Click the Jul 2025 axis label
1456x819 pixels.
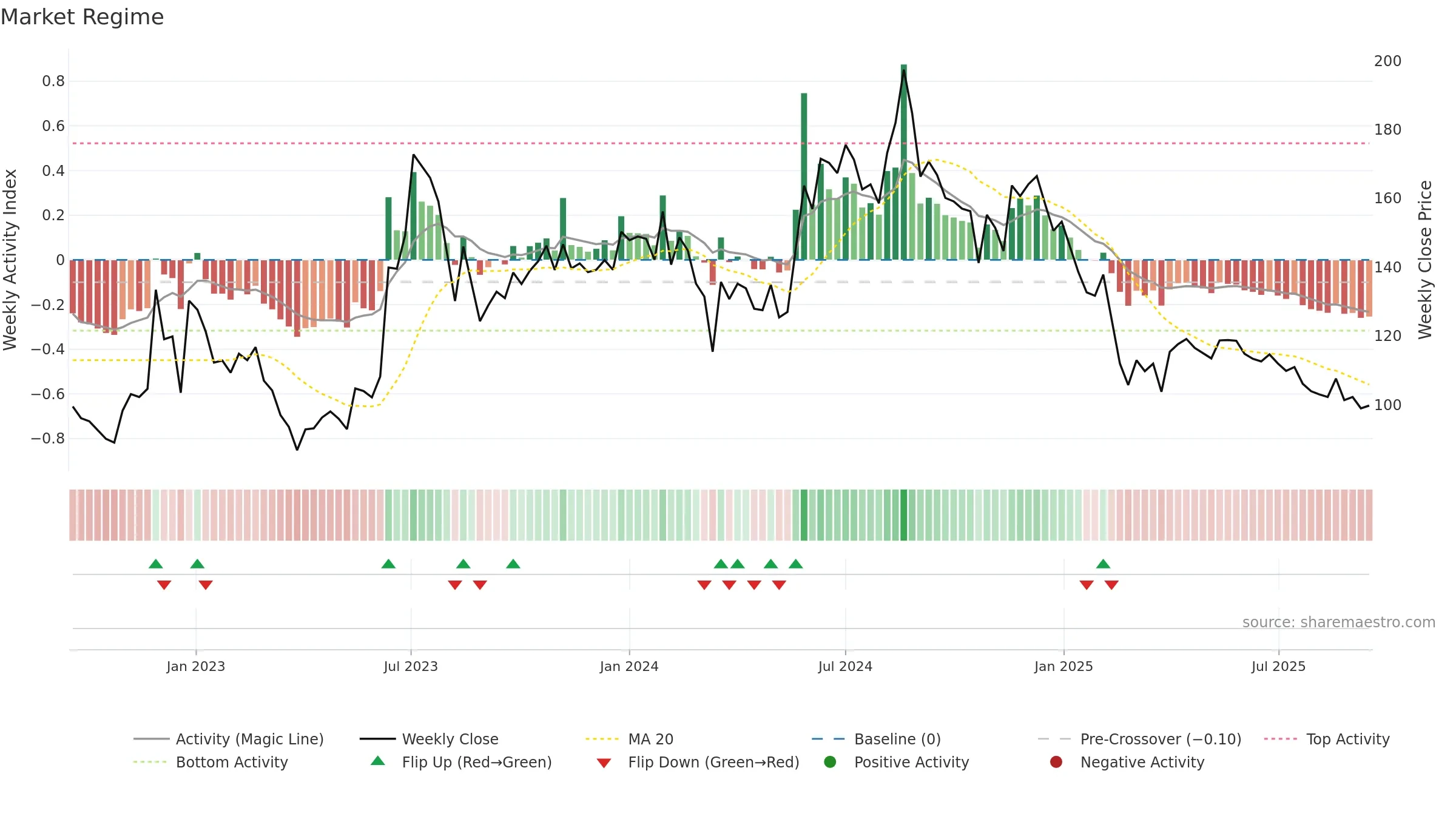tap(1278, 666)
